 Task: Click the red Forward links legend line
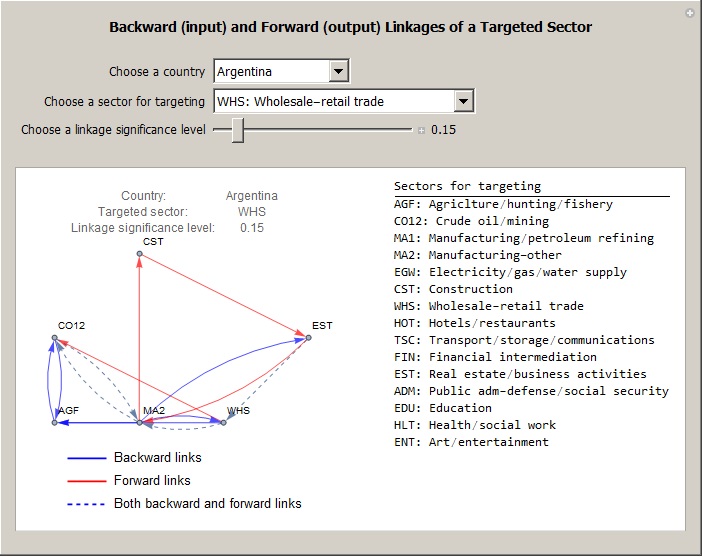[x=86, y=481]
